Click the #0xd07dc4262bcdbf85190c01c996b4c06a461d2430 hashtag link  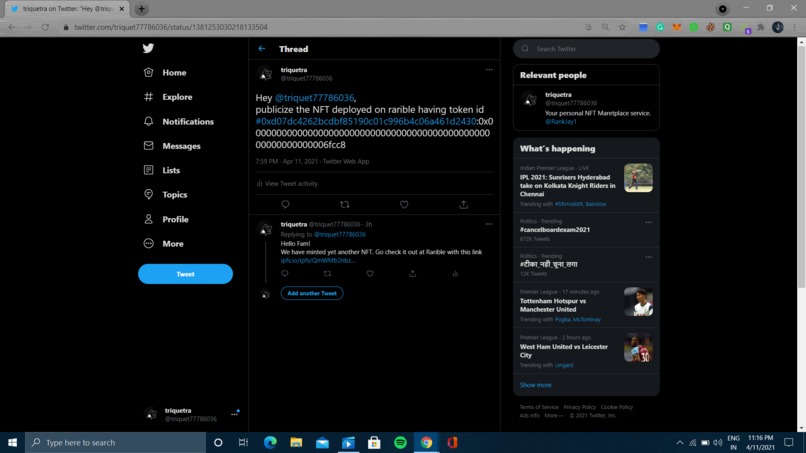click(366, 121)
